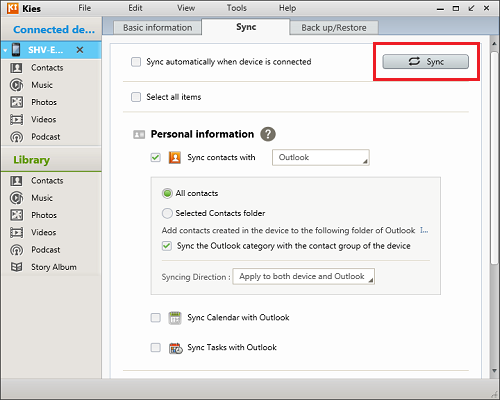Open Library Music icon
This screenshot has width=501, height=401.
(x=16, y=198)
